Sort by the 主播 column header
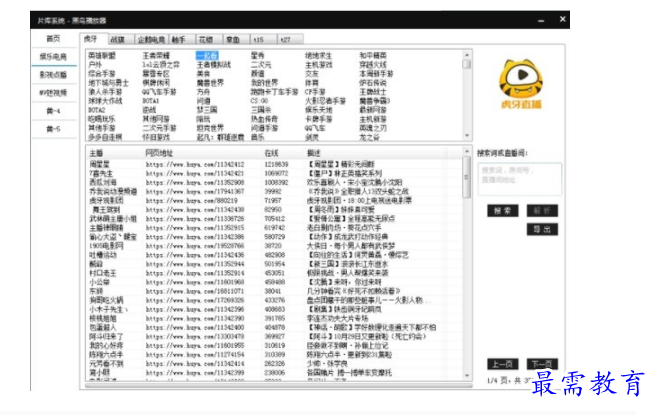653x415 pixels. [x=115, y=153]
